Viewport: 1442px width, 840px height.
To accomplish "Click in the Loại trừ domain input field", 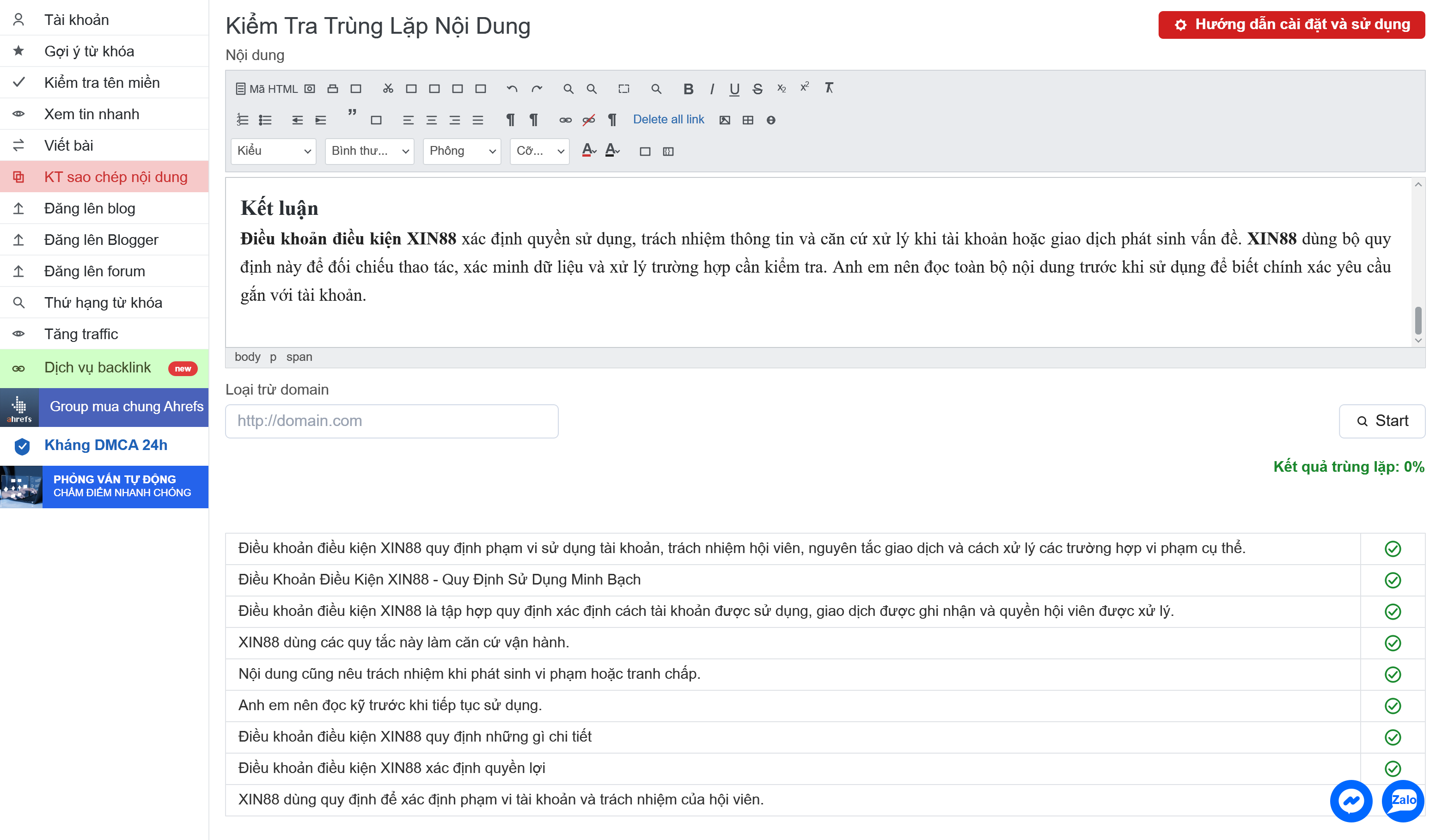I will tap(392, 422).
